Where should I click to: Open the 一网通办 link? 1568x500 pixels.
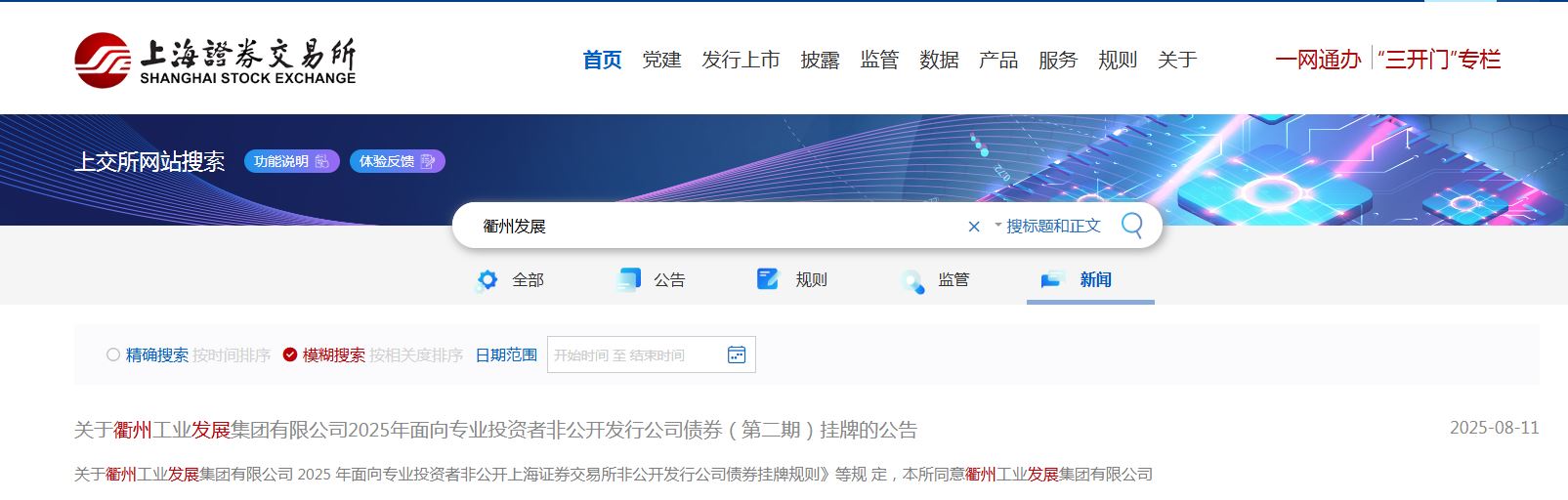[x=1318, y=60]
